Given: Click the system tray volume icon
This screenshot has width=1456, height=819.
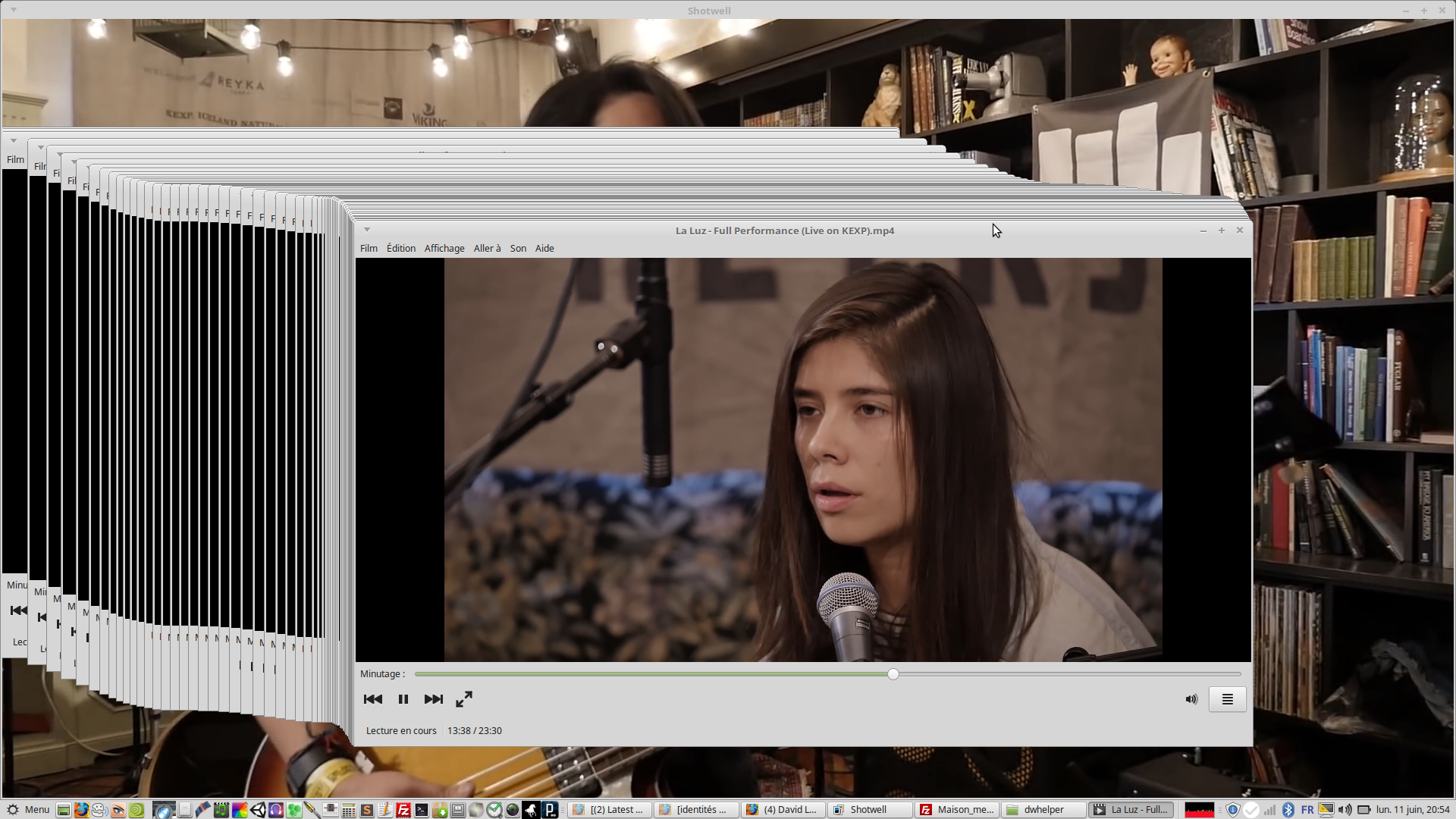Looking at the screenshot, I should (x=1345, y=809).
